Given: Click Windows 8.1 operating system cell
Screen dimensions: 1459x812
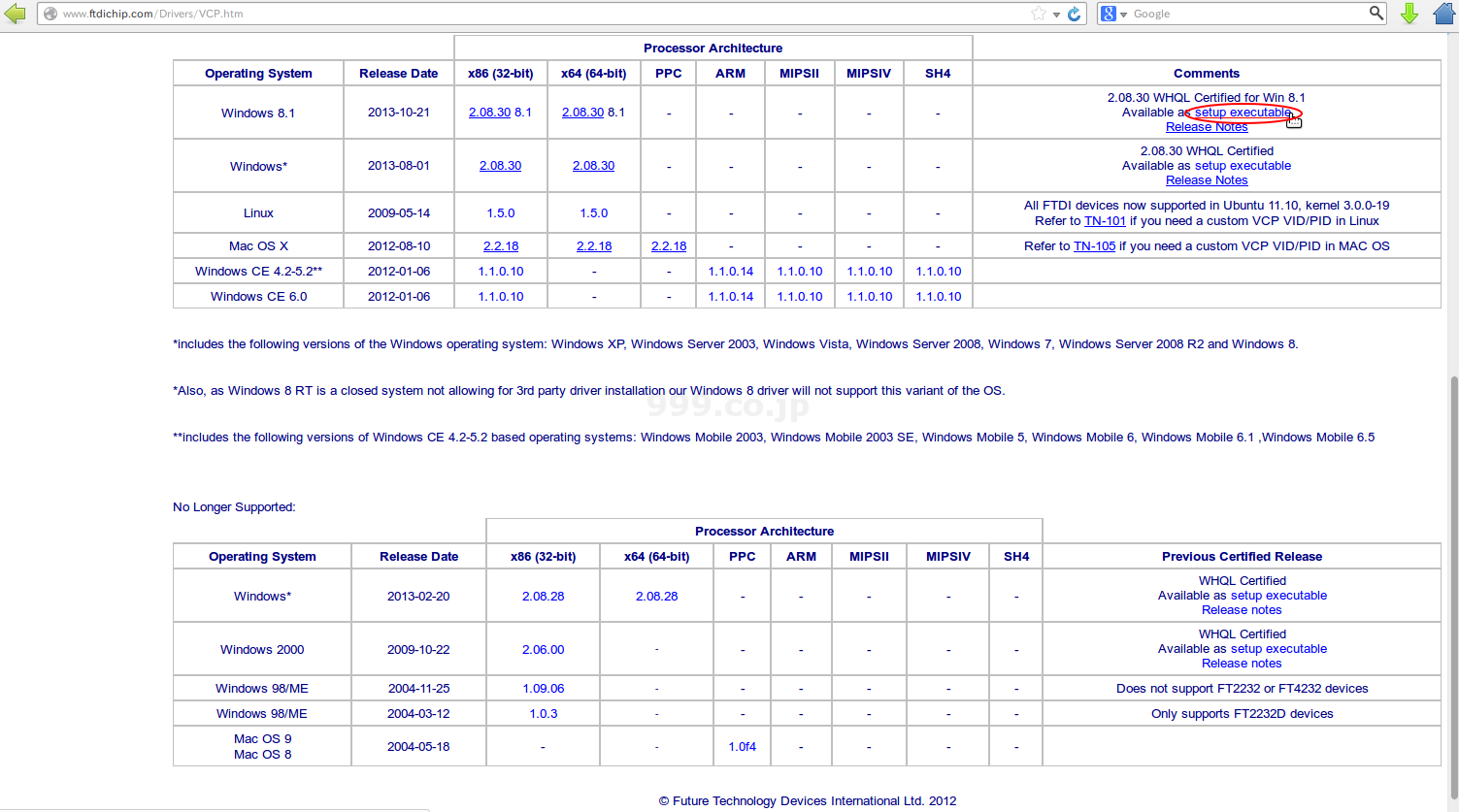Looking at the screenshot, I should coord(258,113).
